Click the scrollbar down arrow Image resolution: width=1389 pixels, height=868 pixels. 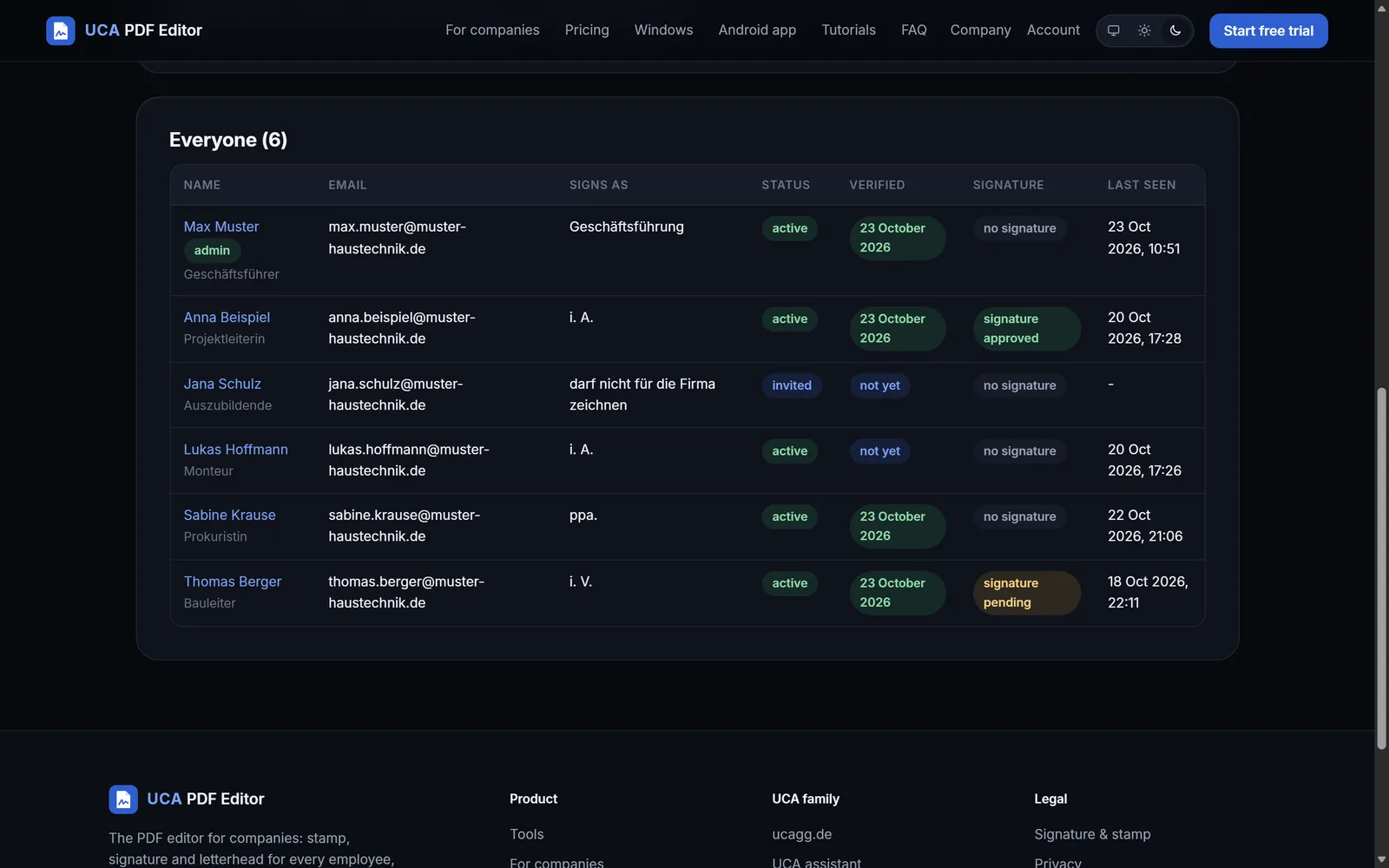(1381, 860)
